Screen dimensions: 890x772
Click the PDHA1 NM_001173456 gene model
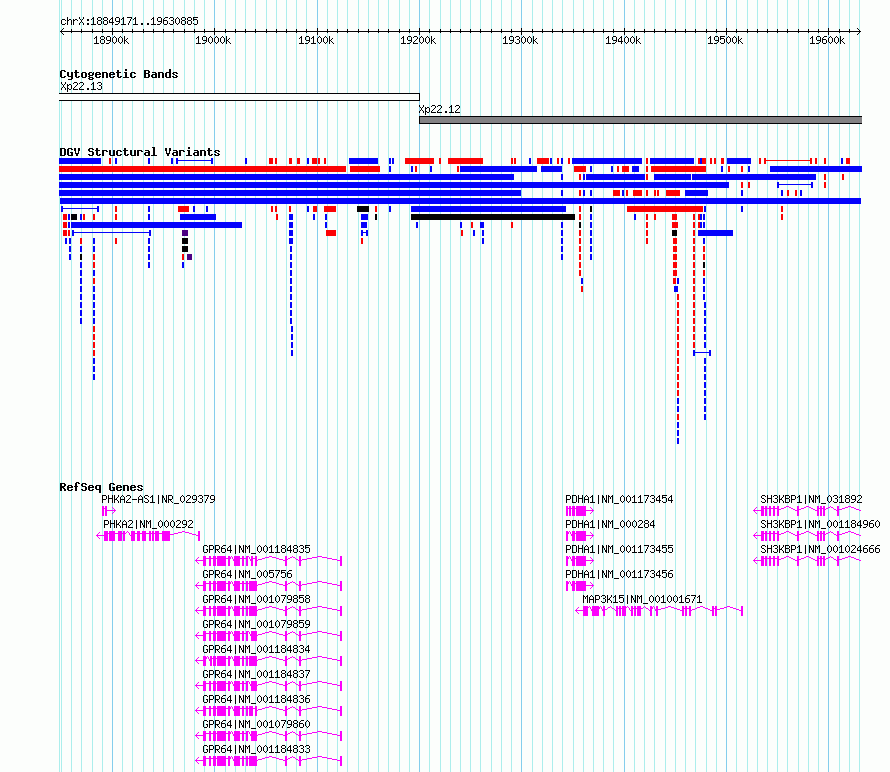580,586
